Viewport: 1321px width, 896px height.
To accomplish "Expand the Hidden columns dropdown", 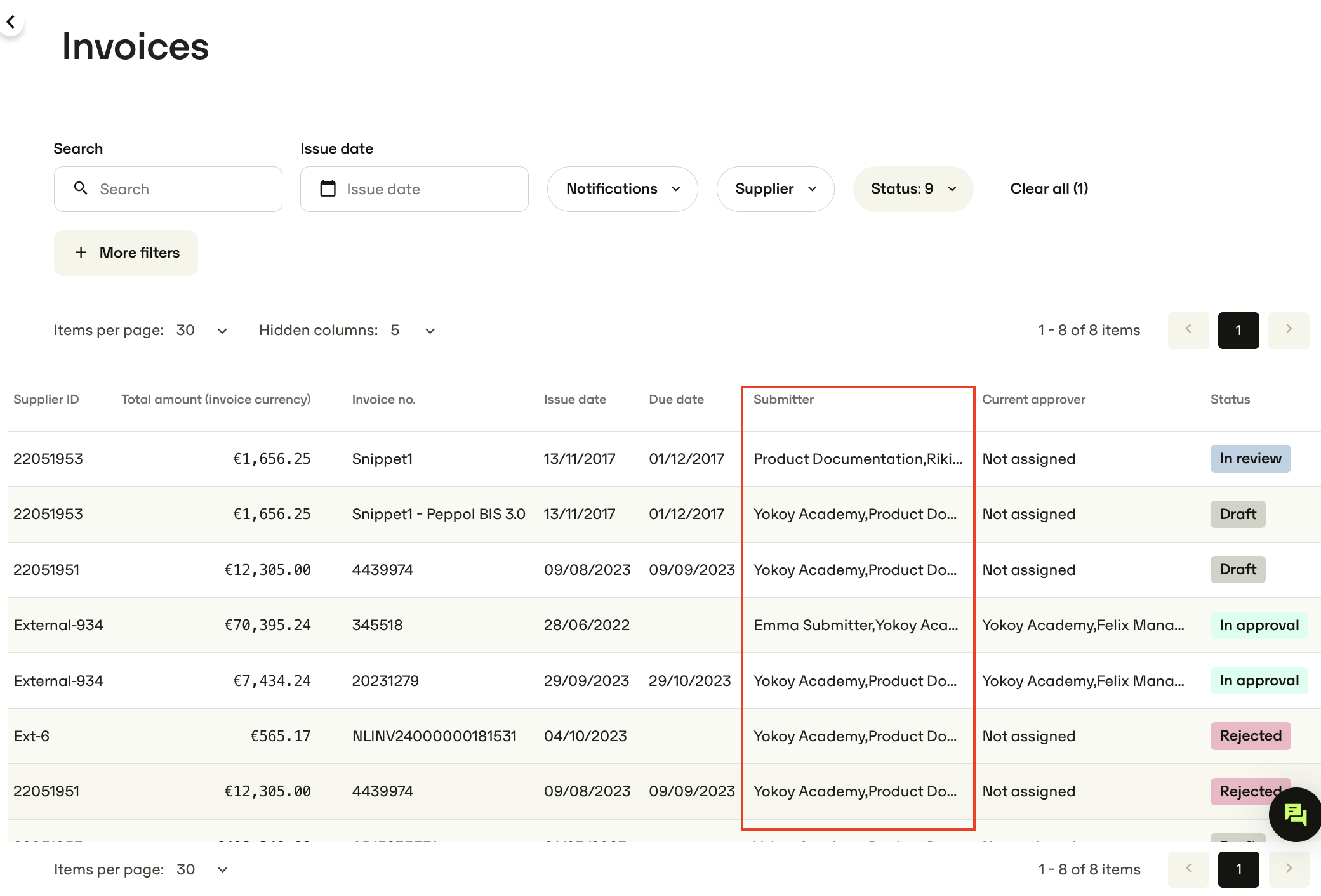I will 413,330.
